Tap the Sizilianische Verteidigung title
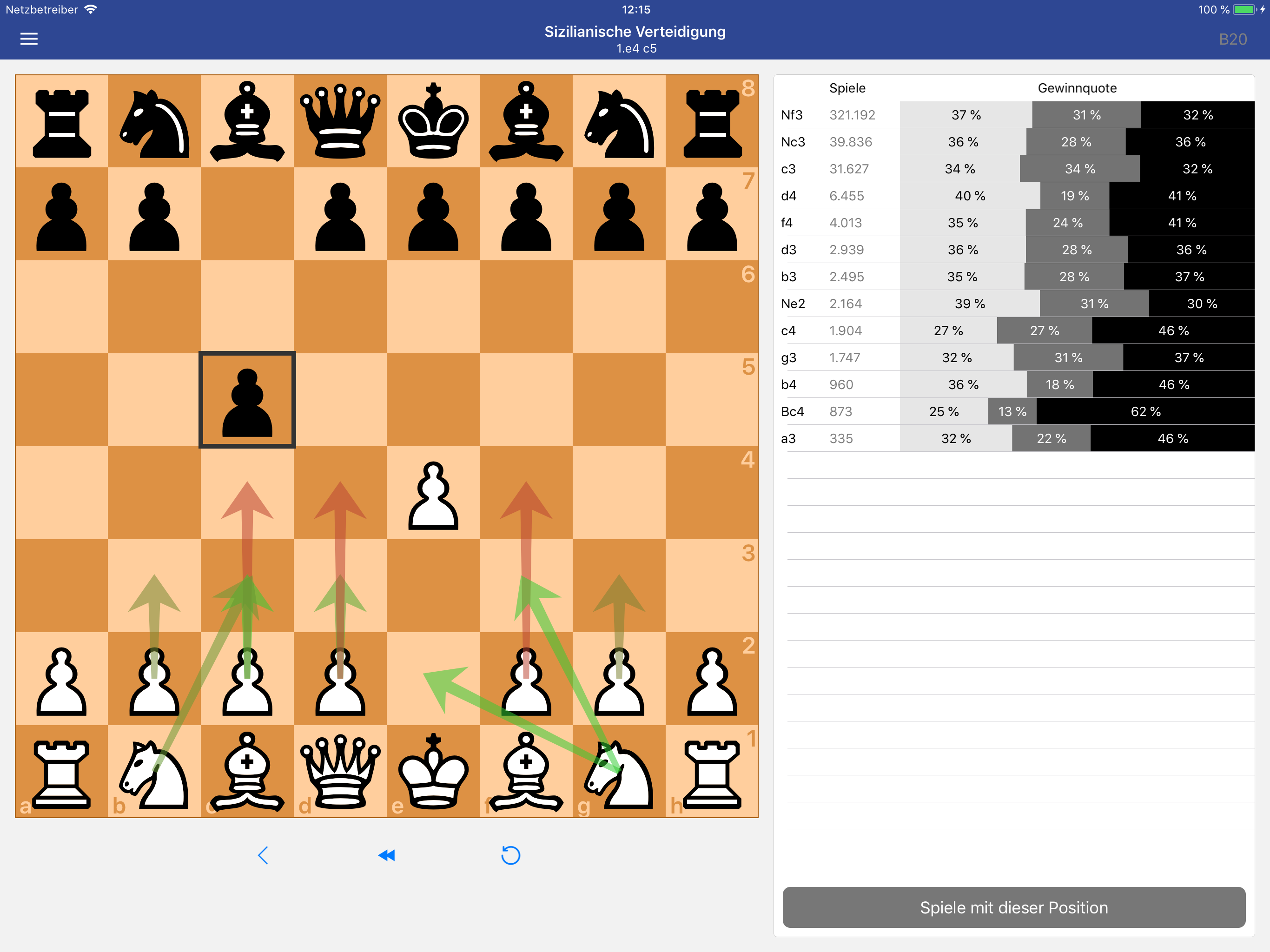1270x952 pixels. [635, 32]
